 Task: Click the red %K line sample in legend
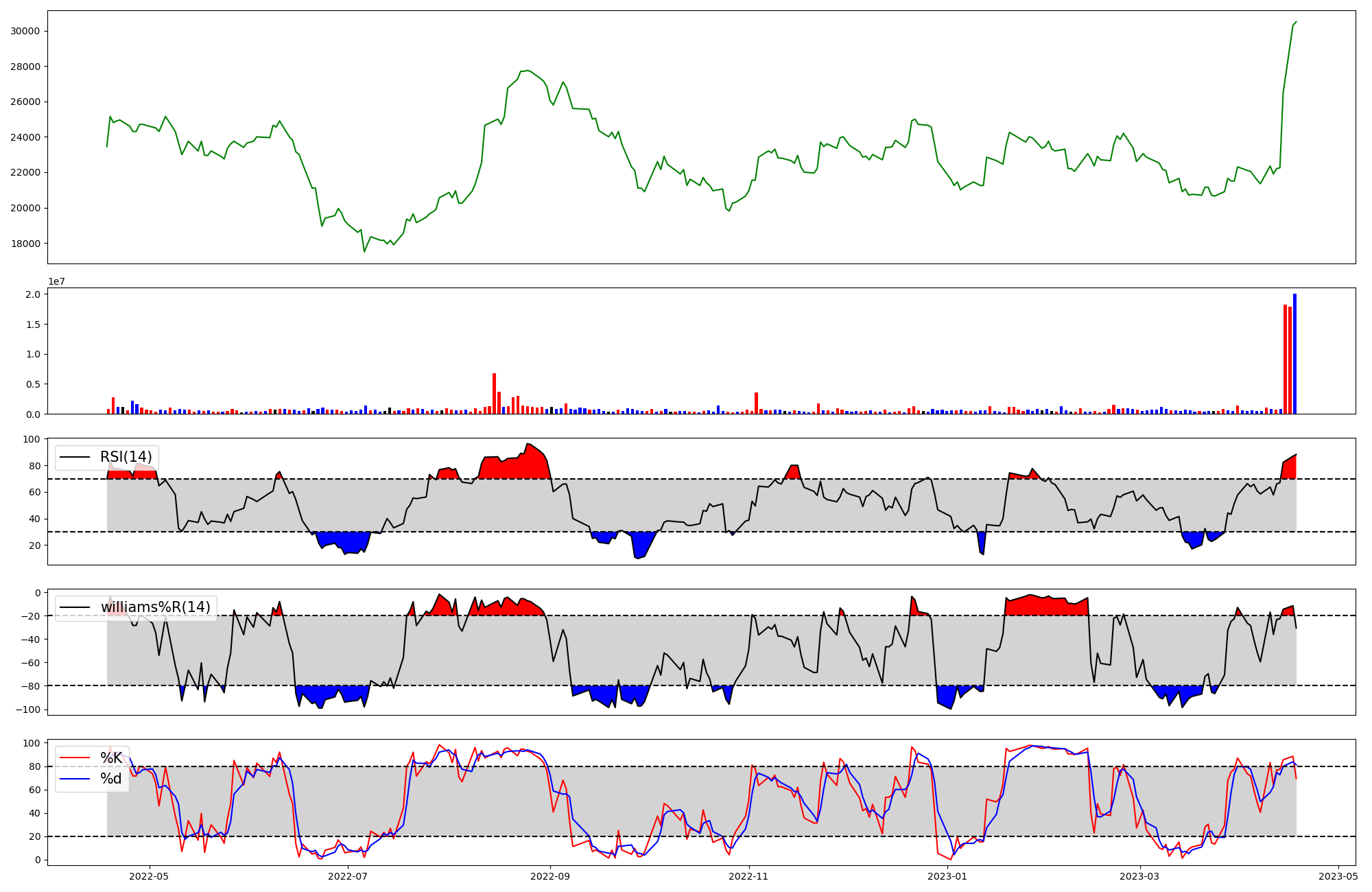point(75,758)
